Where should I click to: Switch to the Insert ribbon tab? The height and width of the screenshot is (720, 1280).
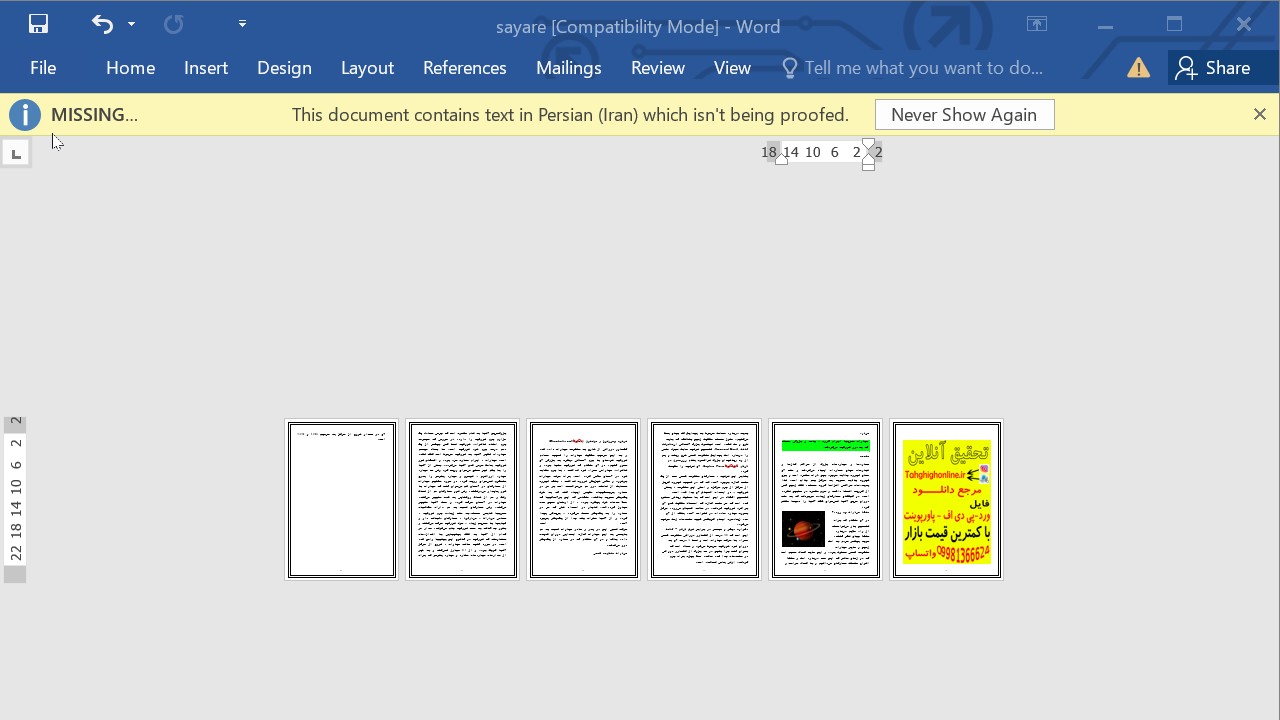(206, 68)
